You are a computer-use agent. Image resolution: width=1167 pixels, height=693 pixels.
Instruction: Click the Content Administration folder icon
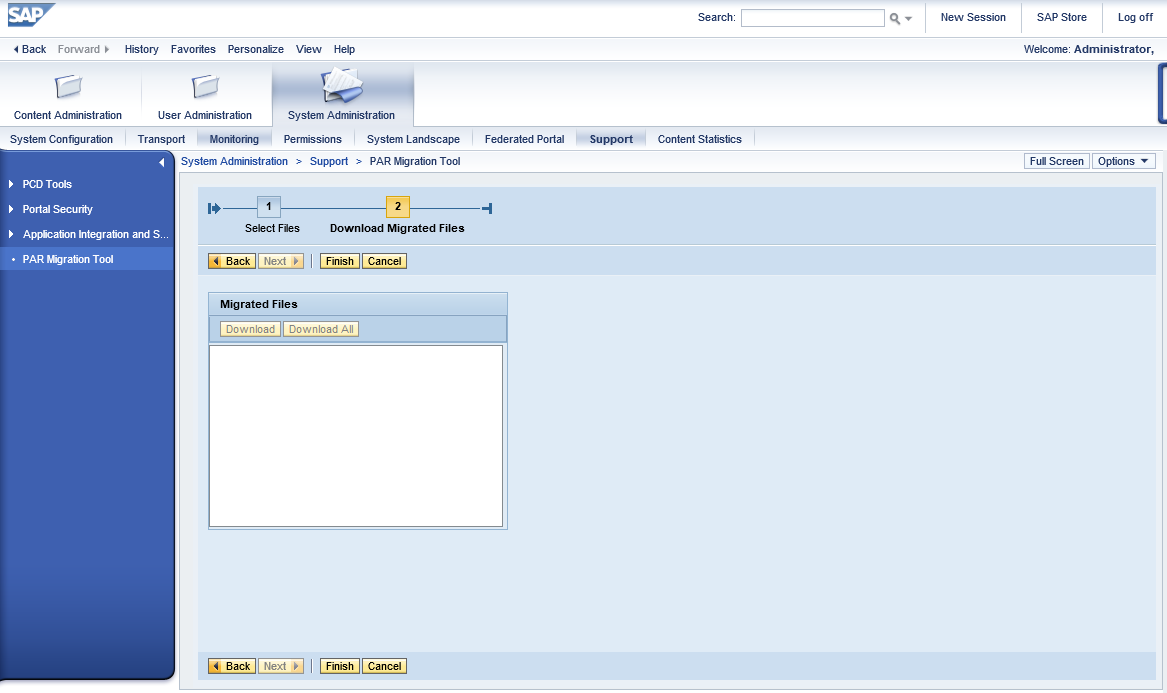click(68, 86)
